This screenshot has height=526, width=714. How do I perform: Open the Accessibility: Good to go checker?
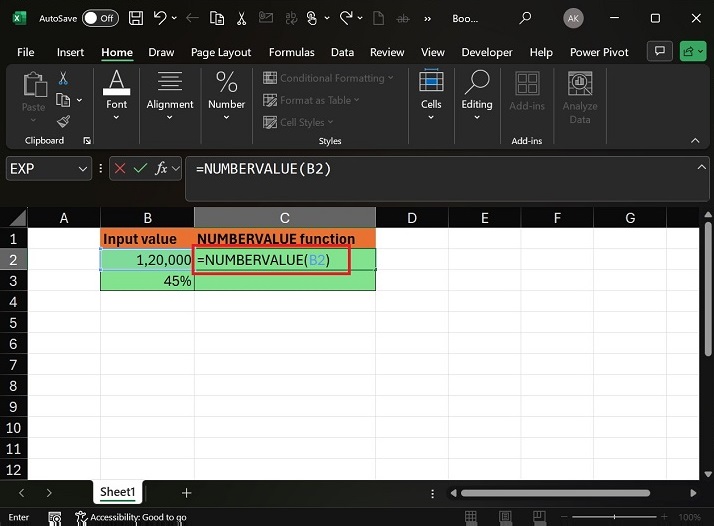132,517
